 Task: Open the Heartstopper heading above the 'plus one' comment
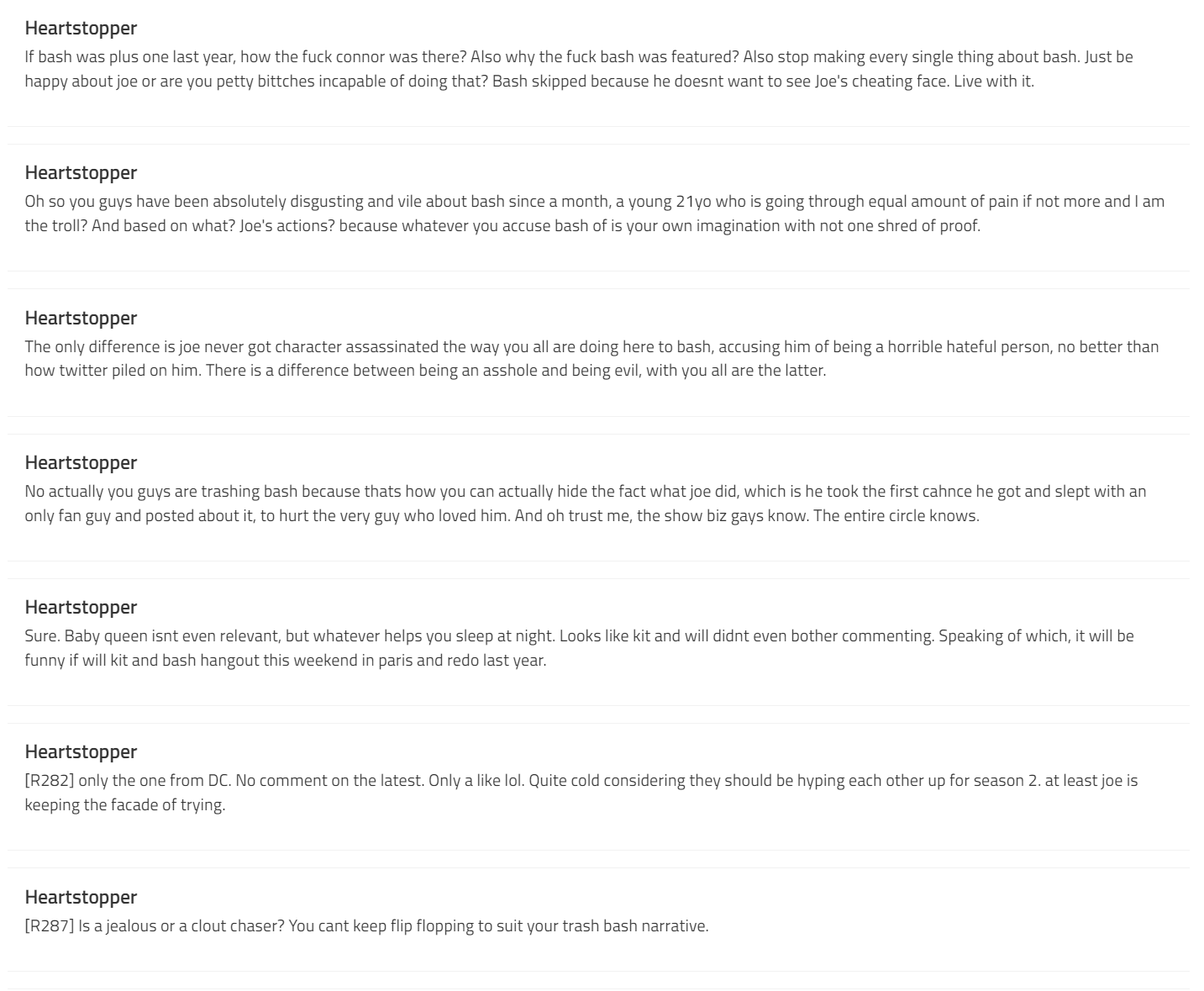click(x=81, y=28)
